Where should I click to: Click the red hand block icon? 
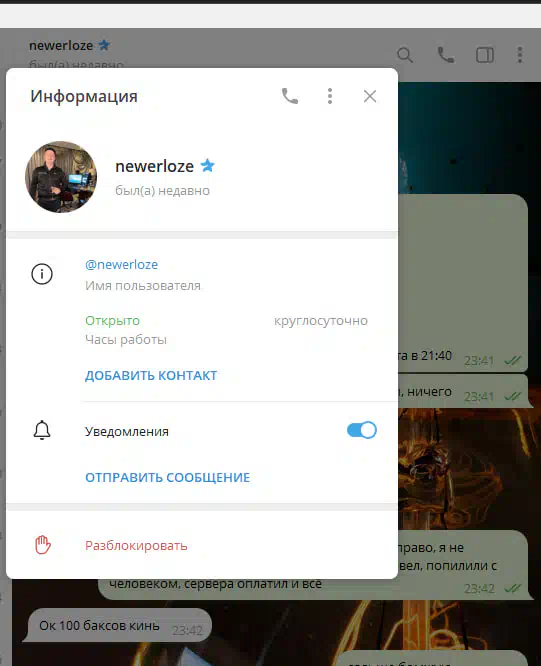(42, 545)
